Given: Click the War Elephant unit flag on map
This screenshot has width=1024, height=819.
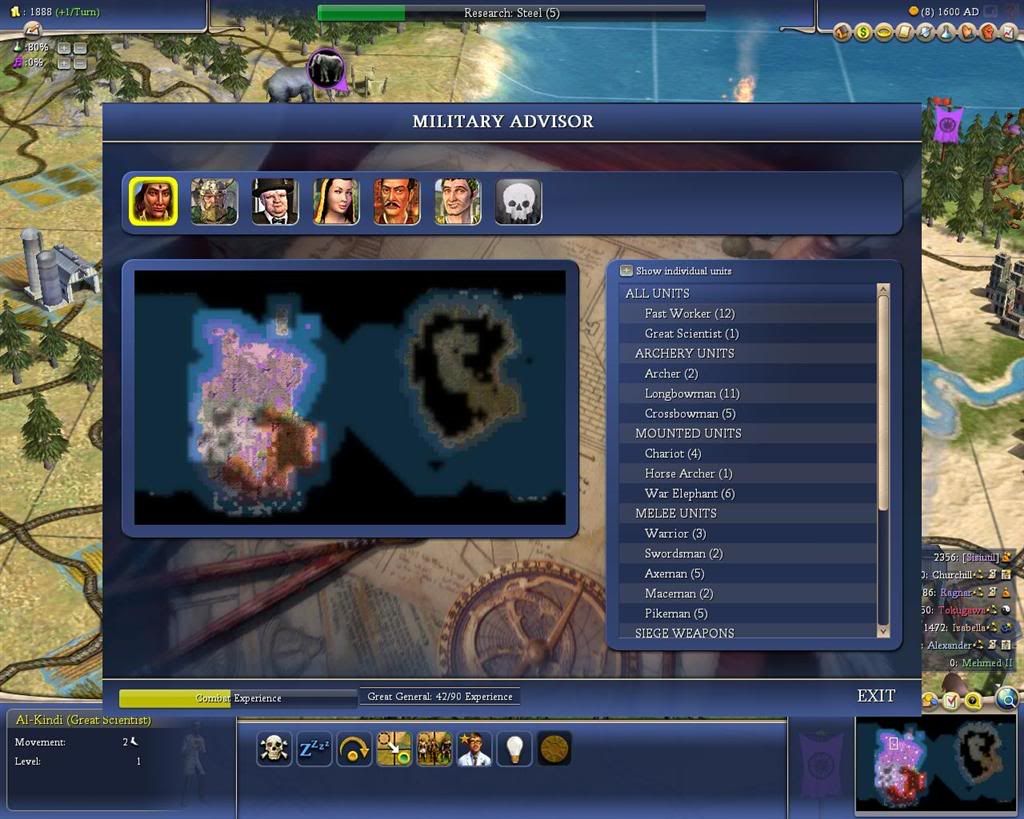Looking at the screenshot, I should click(326, 69).
